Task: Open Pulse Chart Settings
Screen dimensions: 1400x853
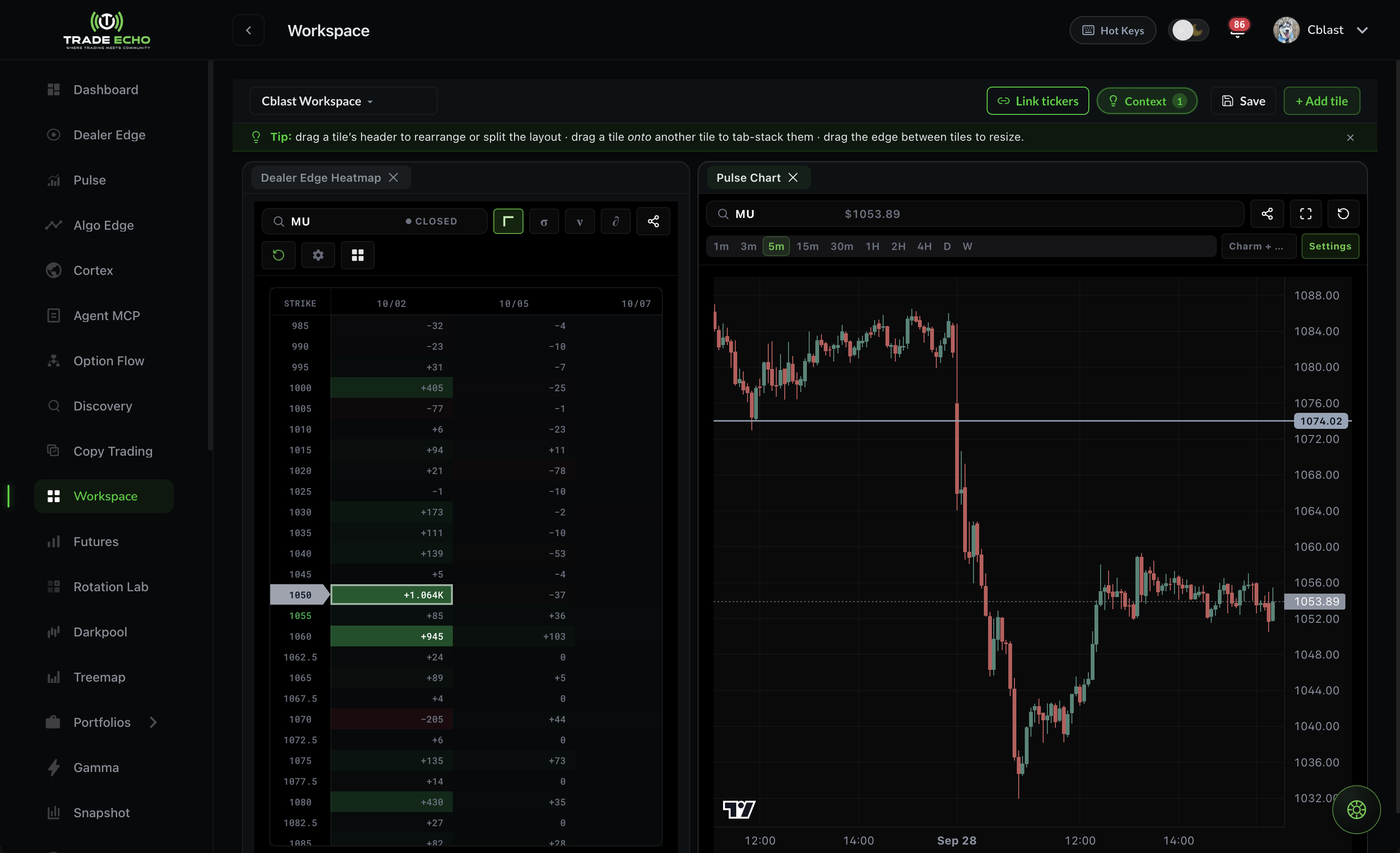Action: [x=1329, y=246]
